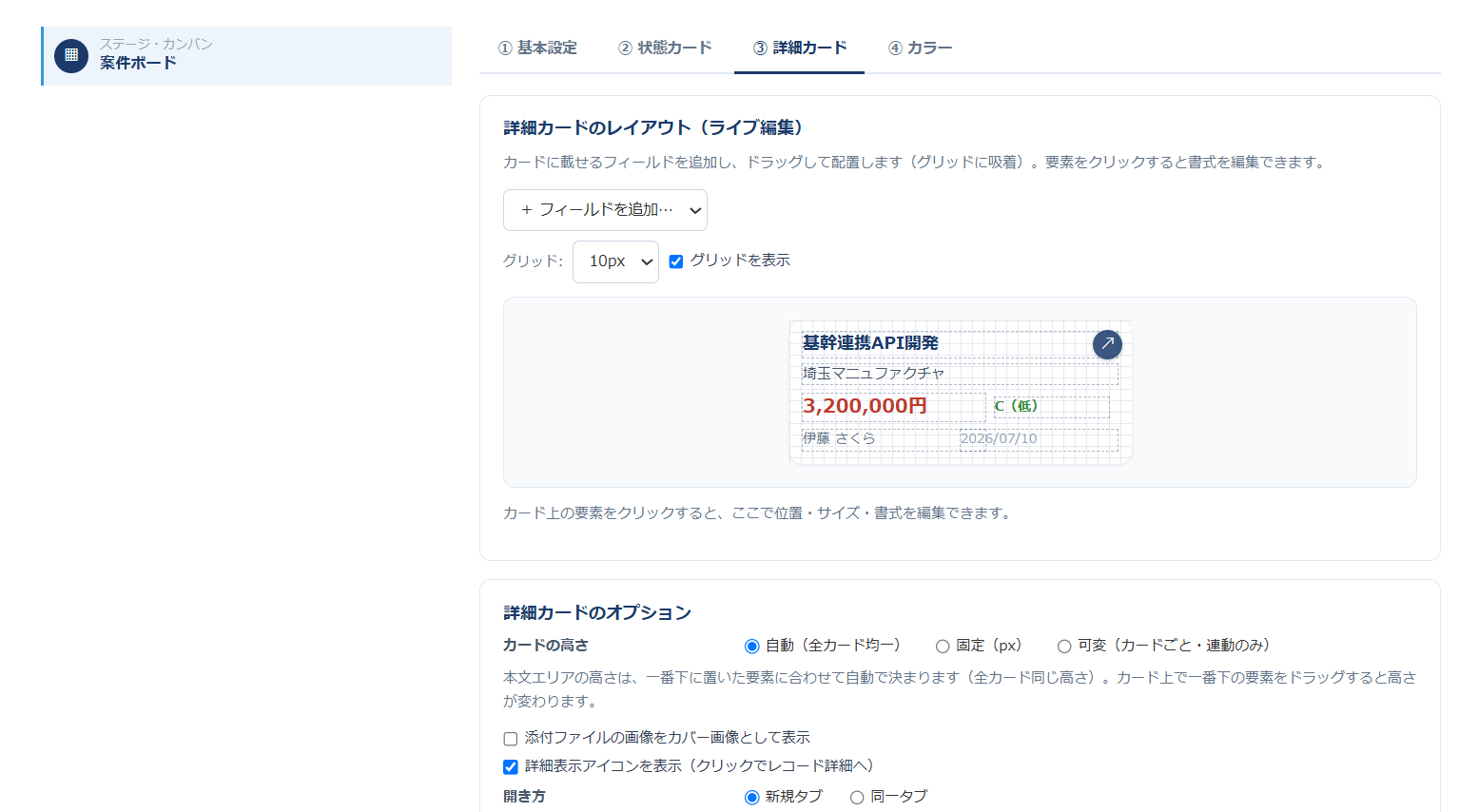Screen dimensions: 1459x812
Task: Switch to the ① 基本設定 tab
Action: coord(537,48)
